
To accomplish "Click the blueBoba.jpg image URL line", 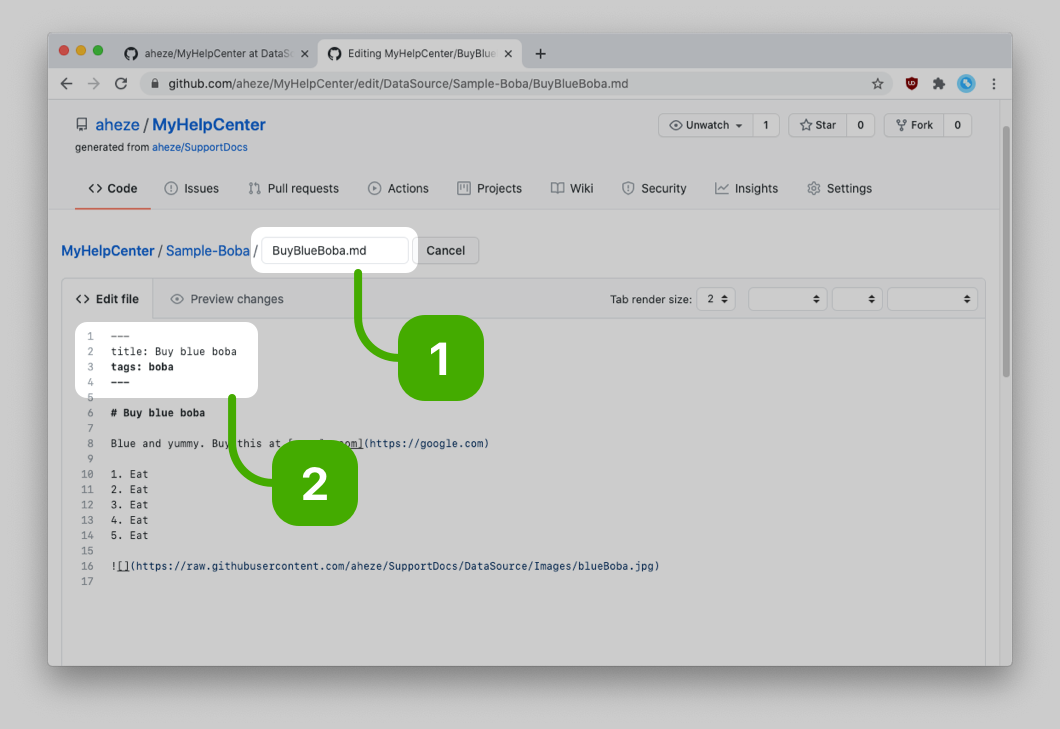I will [385, 566].
